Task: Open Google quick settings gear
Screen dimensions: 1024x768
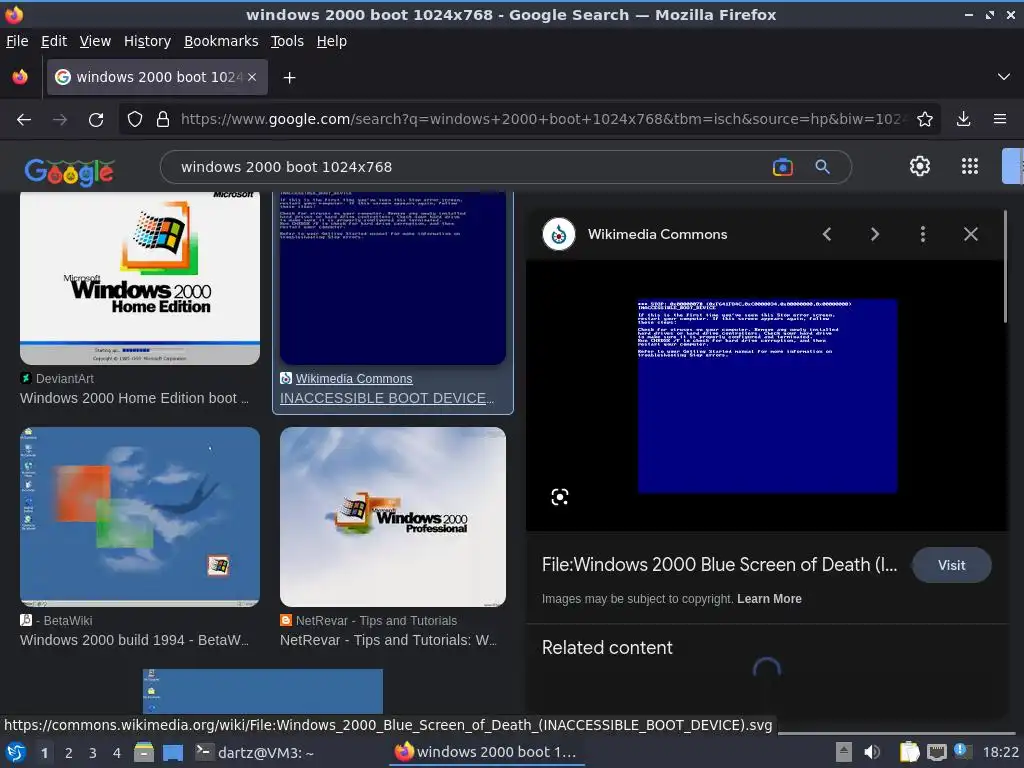Action: pos(920,167)
